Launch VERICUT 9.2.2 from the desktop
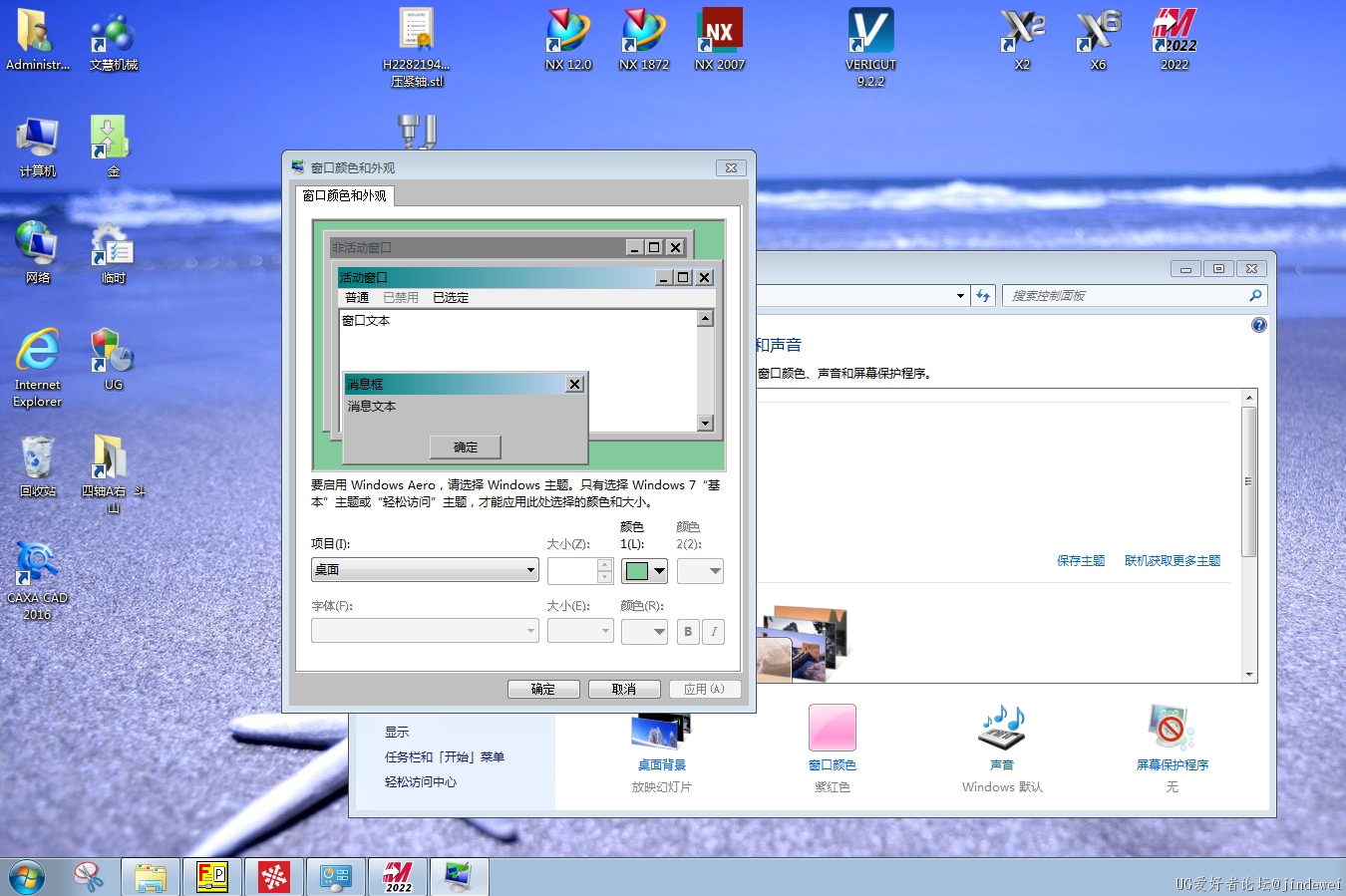This screenshot has width=1346, height=896. tap(870, 47)
